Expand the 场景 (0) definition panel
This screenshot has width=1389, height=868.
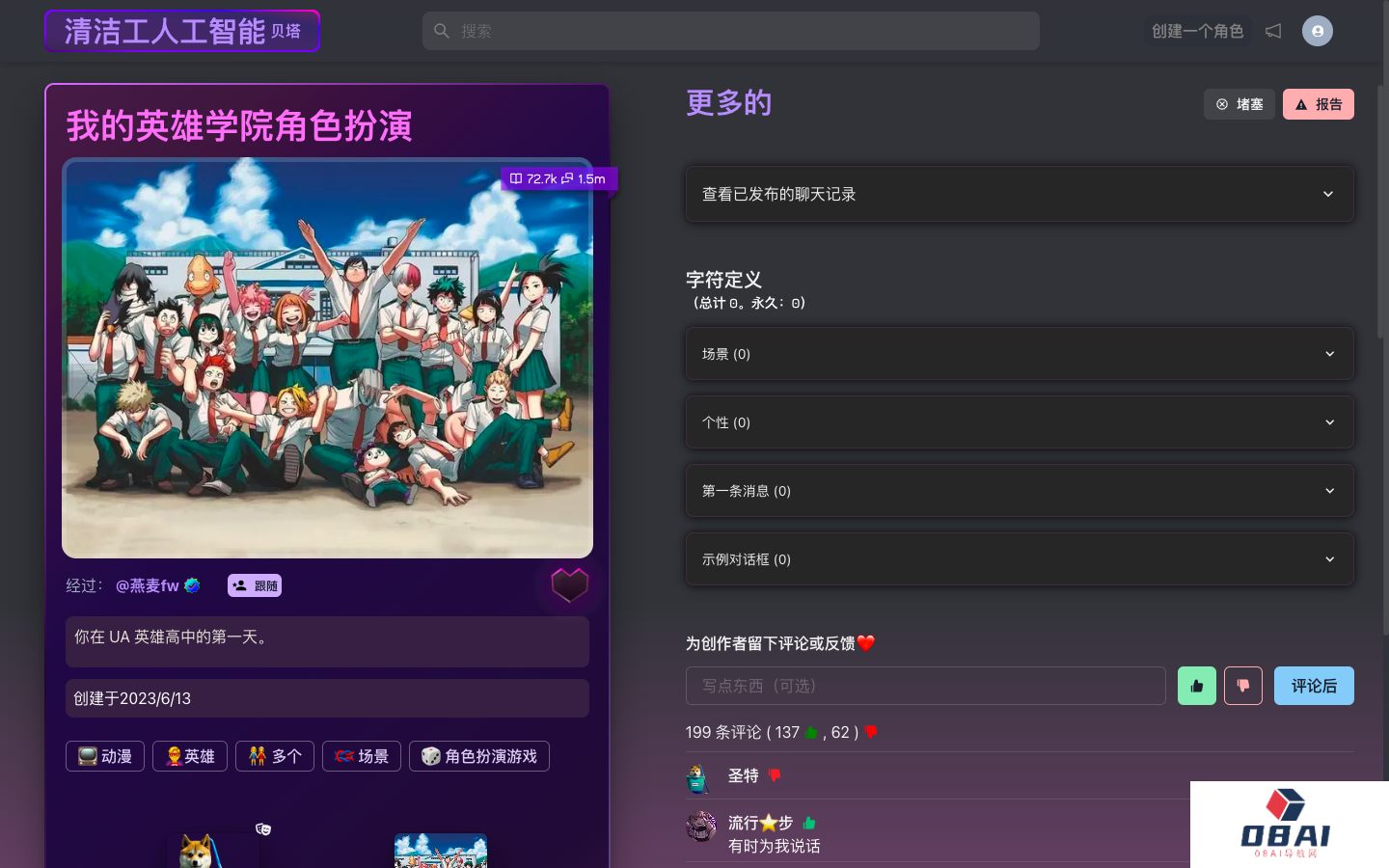click(1020, 354)
